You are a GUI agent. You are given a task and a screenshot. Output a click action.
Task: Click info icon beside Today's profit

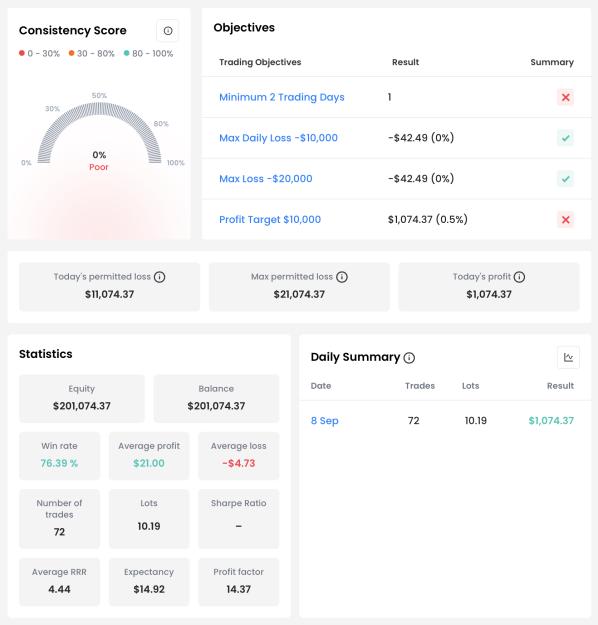[519, 277]
